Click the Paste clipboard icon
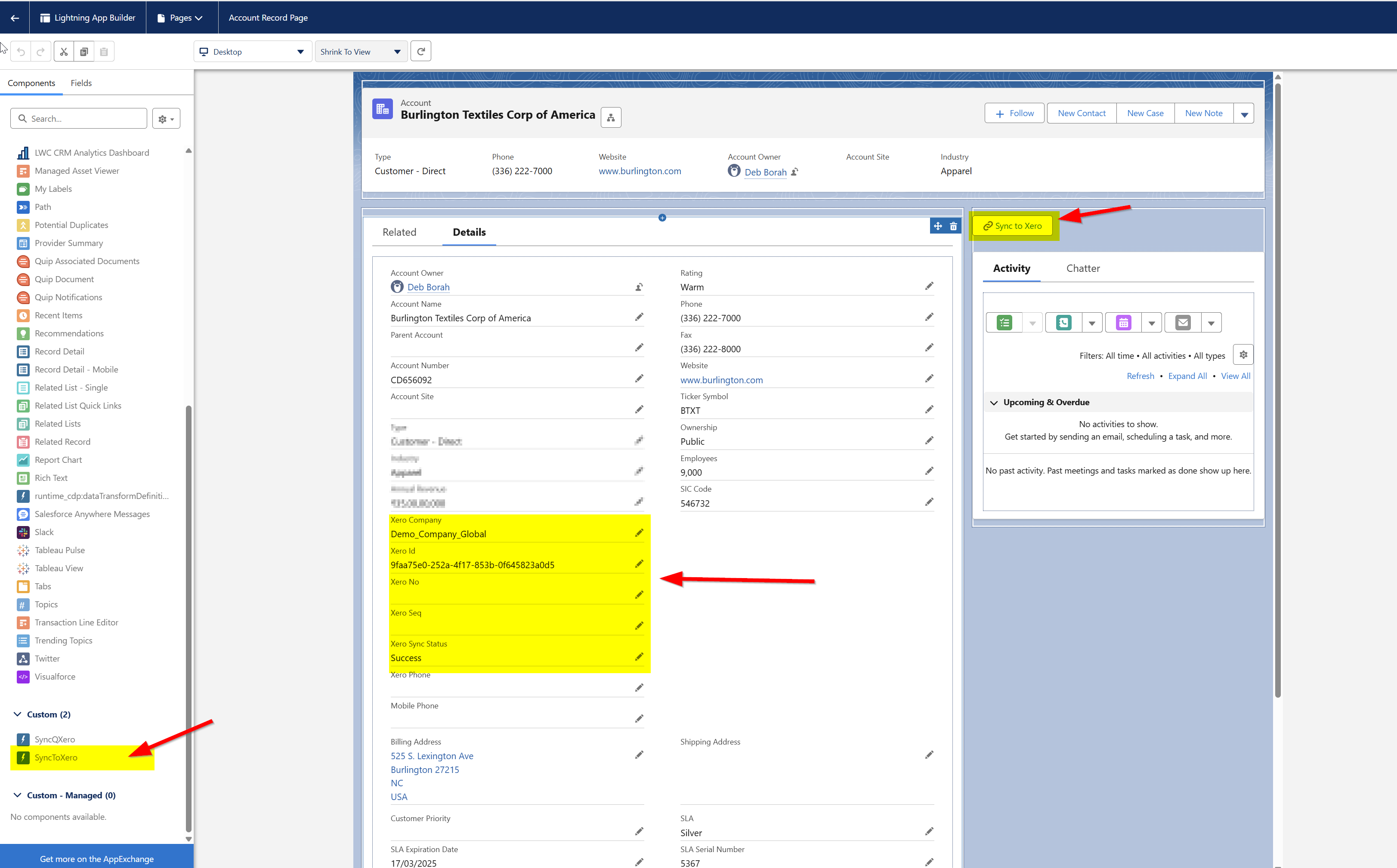Image resolution: width=1397 pixels, height=868 pixels. 104,52
